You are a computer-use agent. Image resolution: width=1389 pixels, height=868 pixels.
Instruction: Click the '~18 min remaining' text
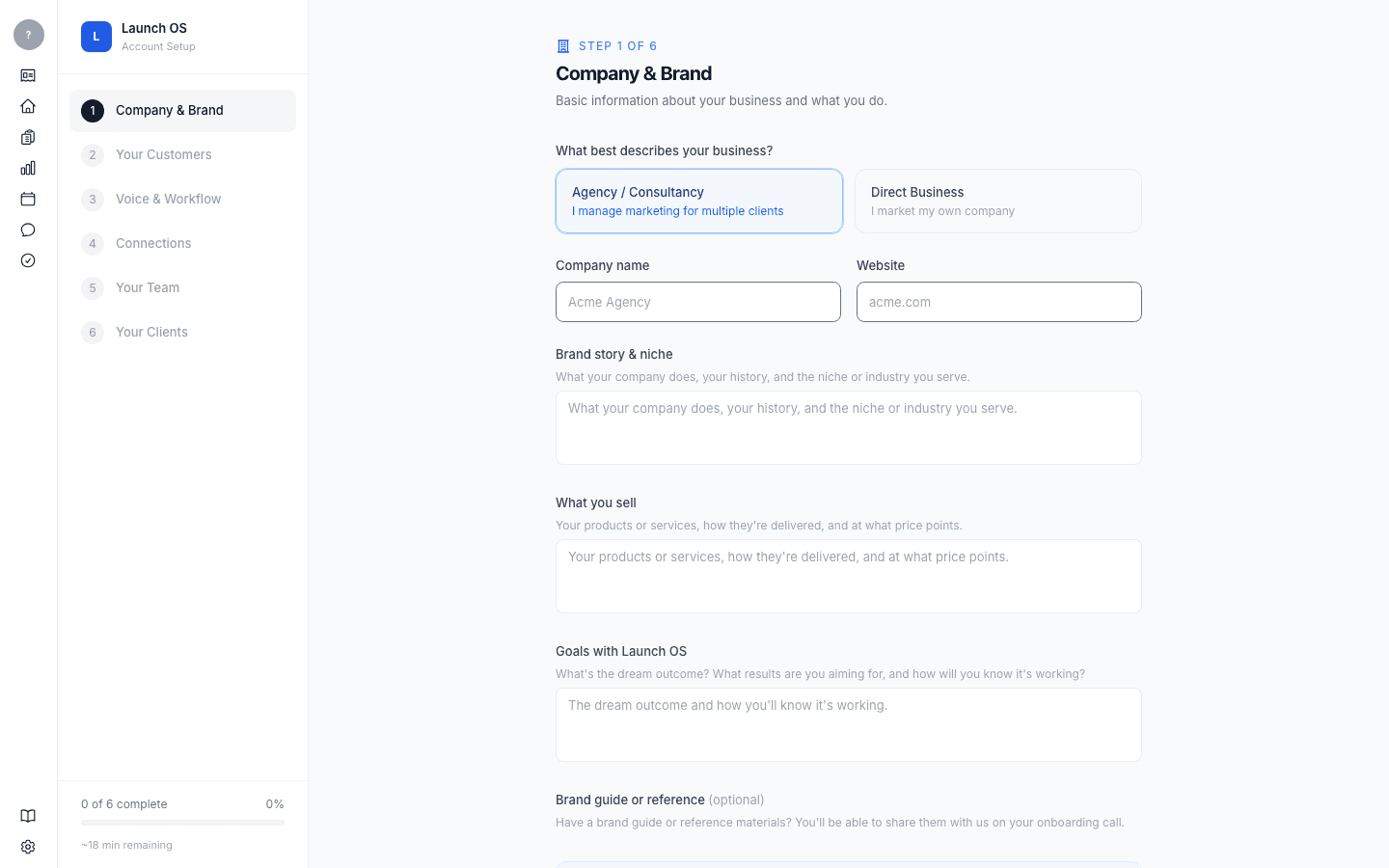coord(126,845)
